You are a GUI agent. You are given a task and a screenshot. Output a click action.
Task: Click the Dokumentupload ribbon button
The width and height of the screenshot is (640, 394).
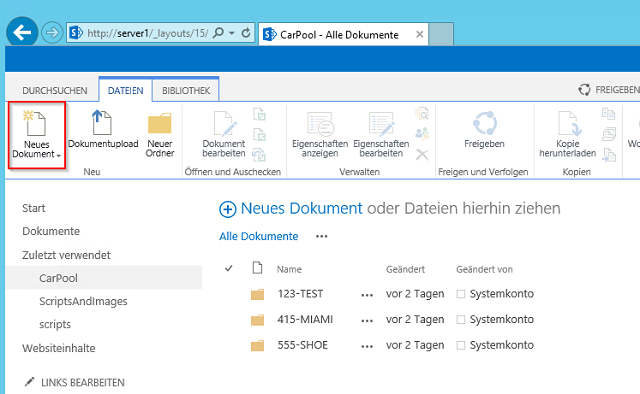click(x=103, y=130)
